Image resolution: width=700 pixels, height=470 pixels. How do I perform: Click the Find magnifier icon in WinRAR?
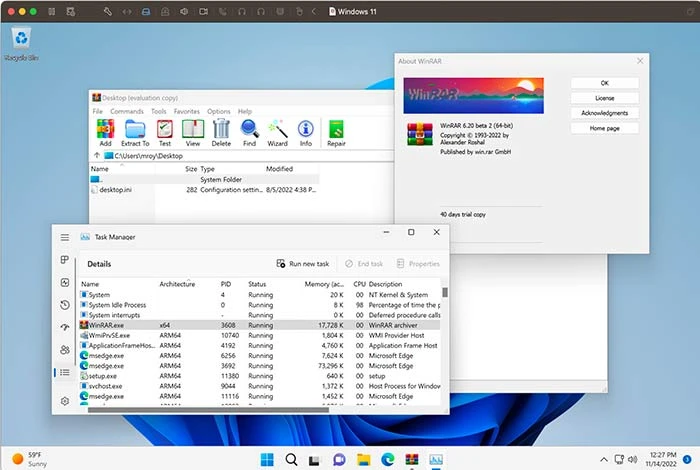coord(249,133)
